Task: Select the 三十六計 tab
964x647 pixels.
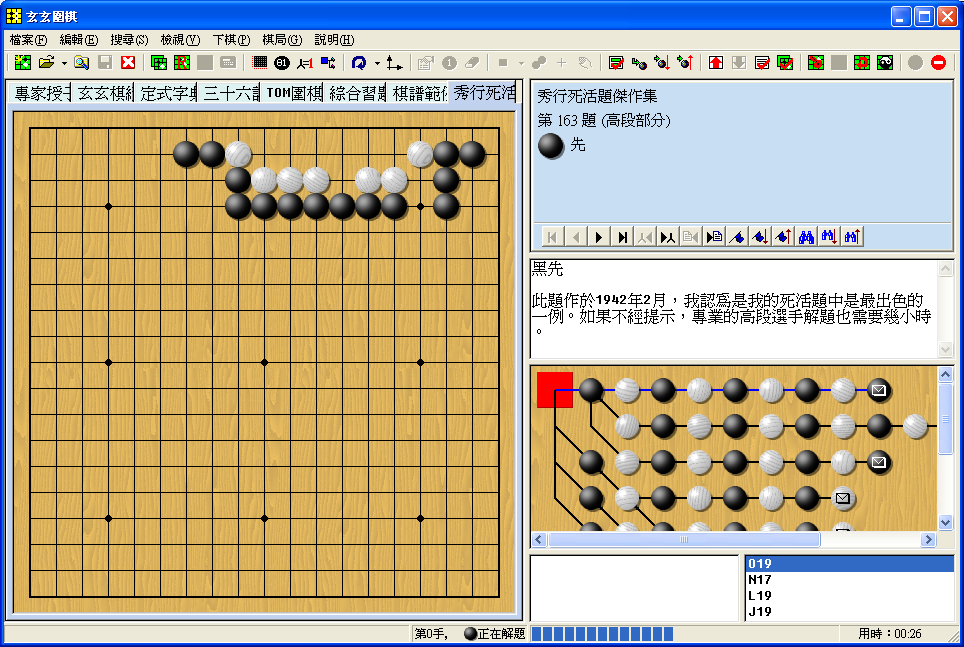Action: coord(230,94)
